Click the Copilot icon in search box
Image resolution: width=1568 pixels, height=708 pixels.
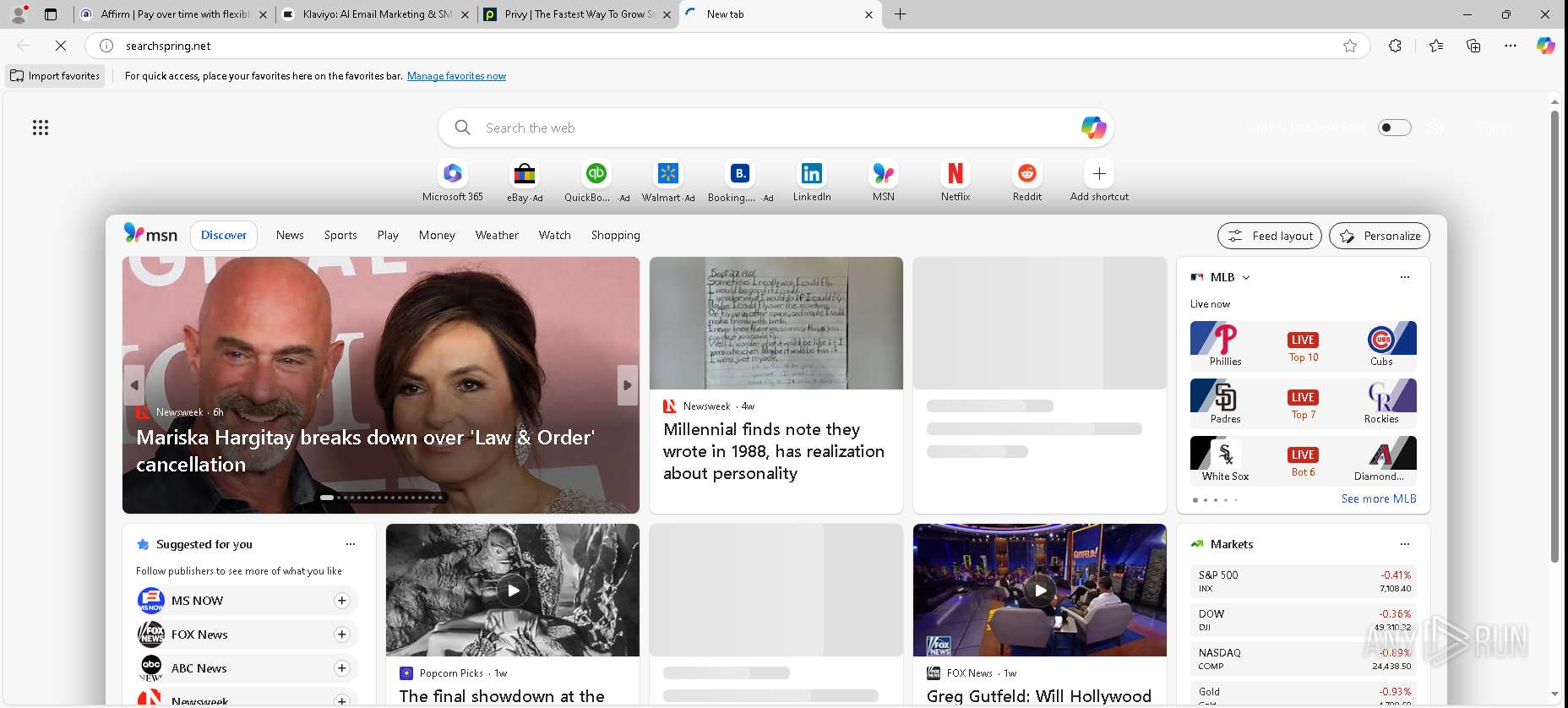(1093, 128)
